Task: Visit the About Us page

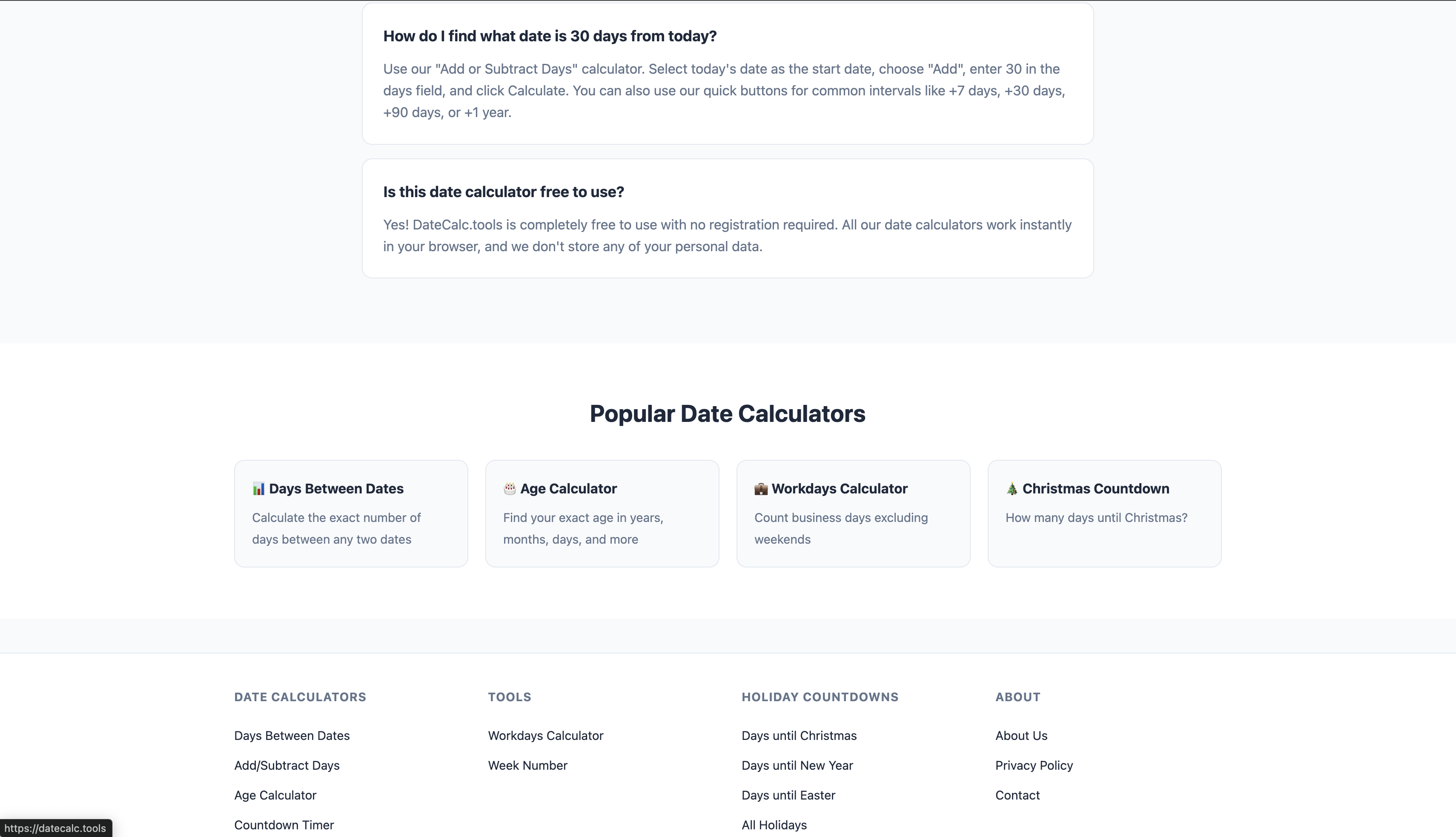Action: pos(1021,735)
